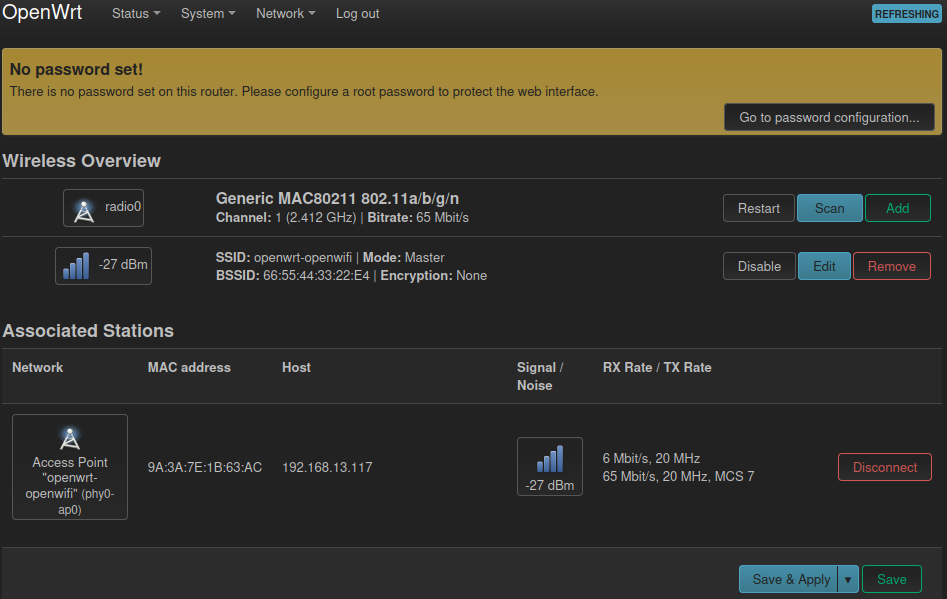This screenshot has width=947, height=599.
Task: Edit the openwrt-openwifi network
Action: pyautogui.click(x=824, y=266)
